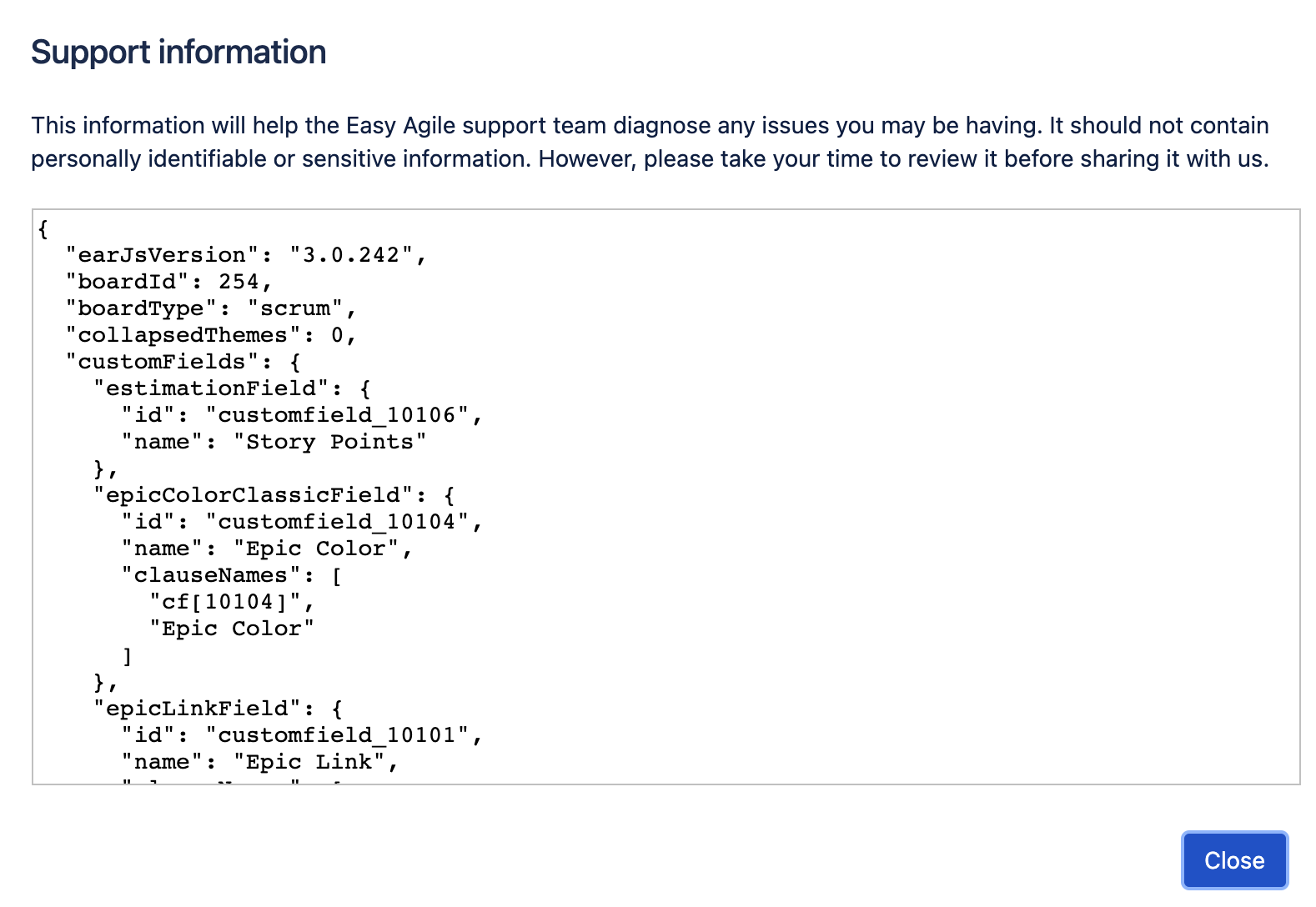Click the "Story Points" name value
This screenshot has height=907, width=1316.
[x=330, y=442]
